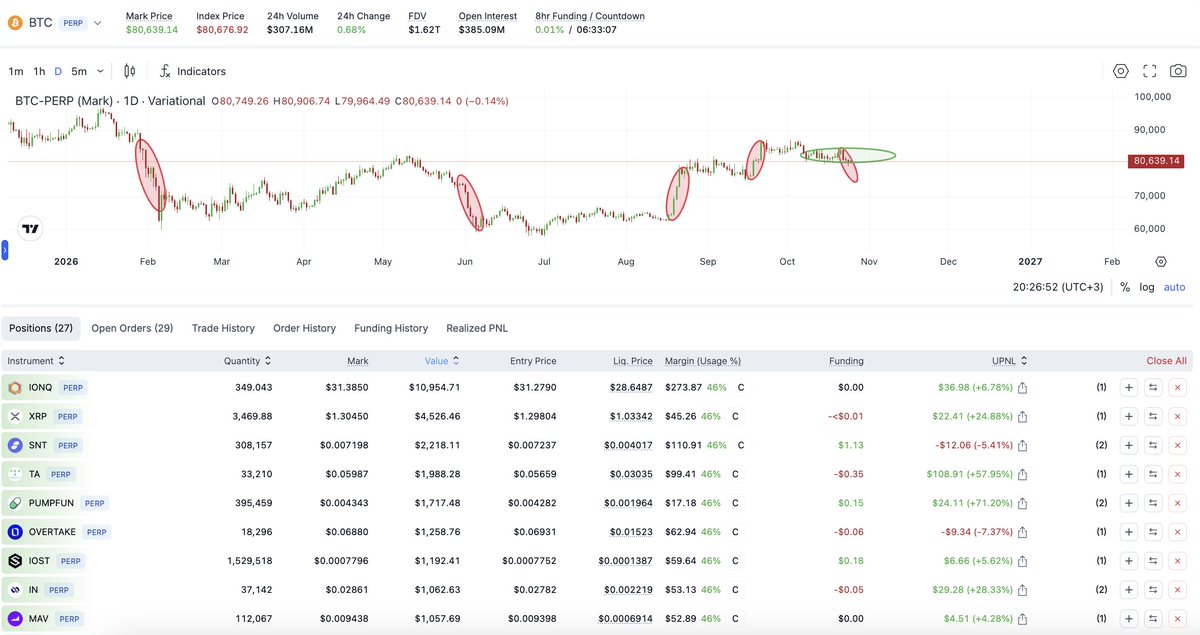
Task: Close the PUMPFUN position with the X
Action: pyautogui.click(x=1178, y=503)
